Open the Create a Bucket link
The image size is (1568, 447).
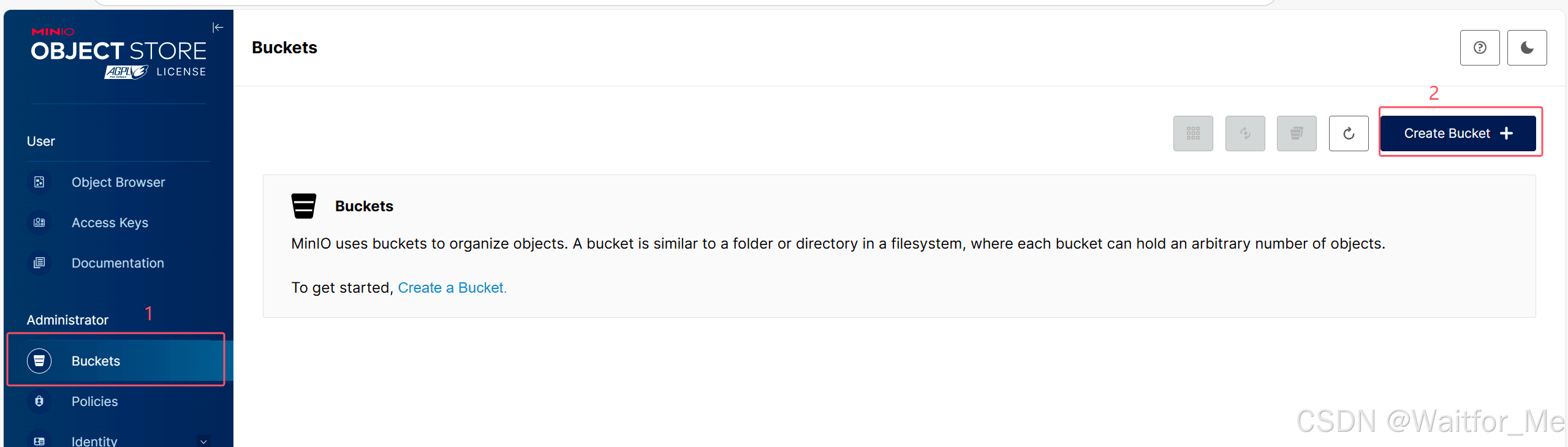(452, 288)
